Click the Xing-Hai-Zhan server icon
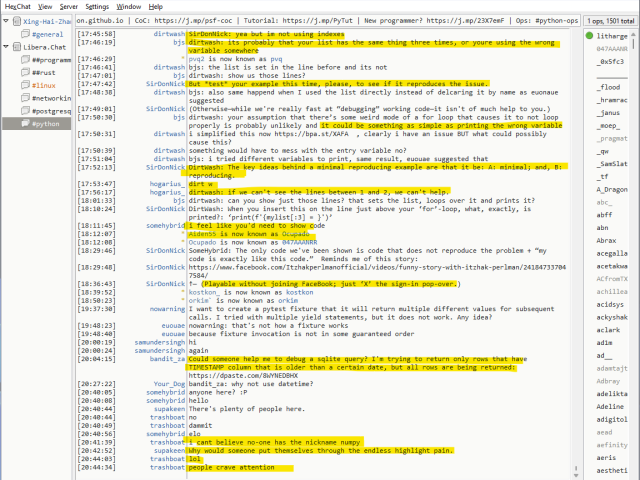Viewport: 640px width, 480px height. [17, 21]
